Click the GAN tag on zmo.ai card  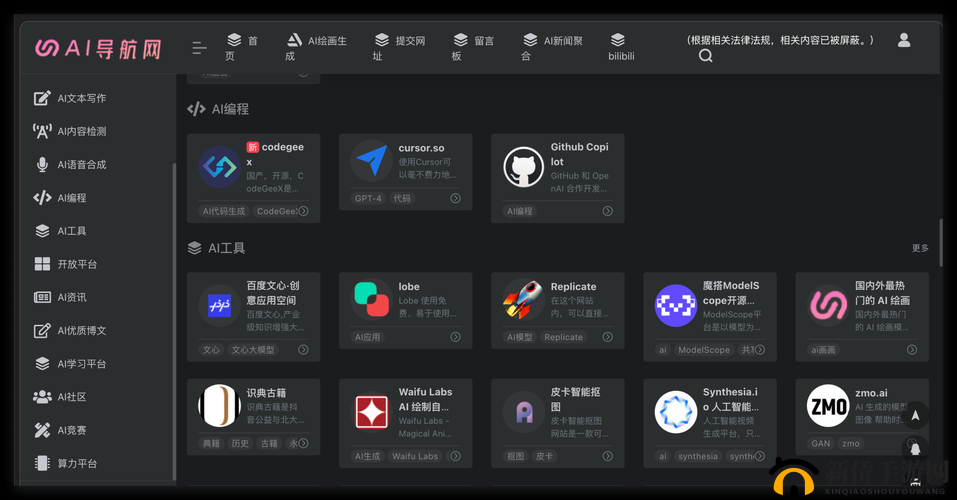821,443
